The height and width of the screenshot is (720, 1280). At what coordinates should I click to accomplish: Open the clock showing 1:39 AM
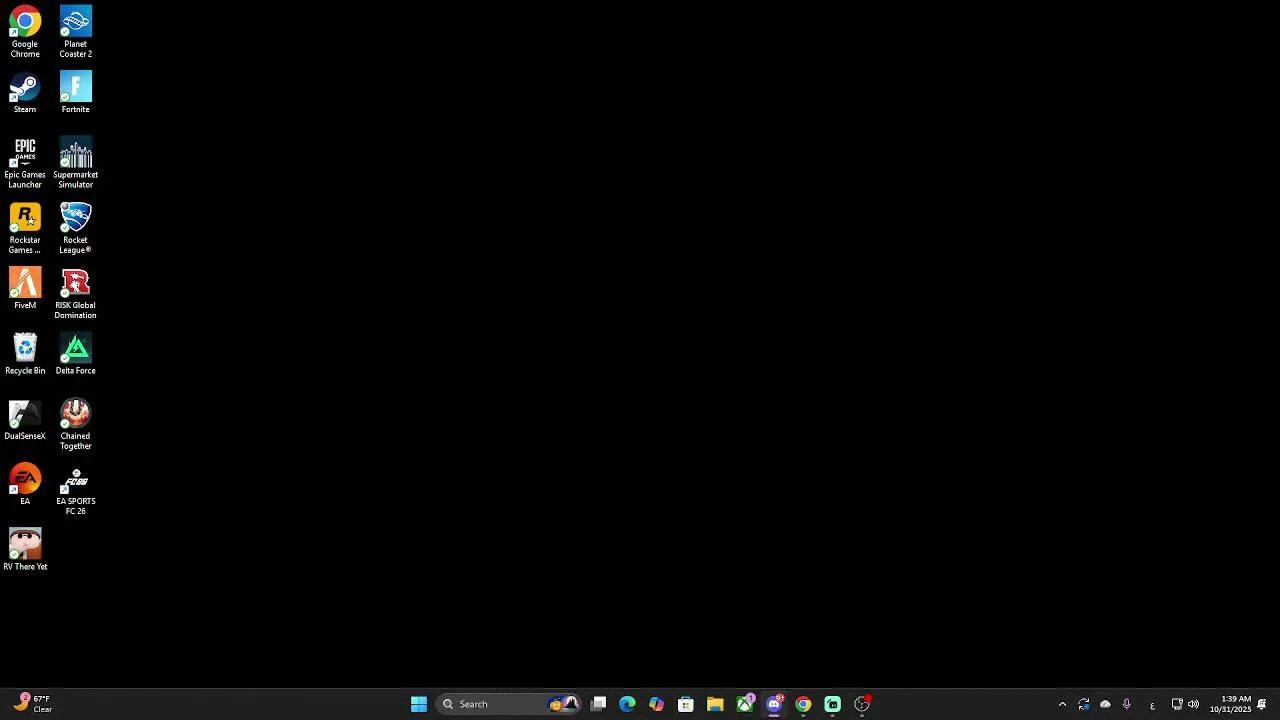(1230, 704)
